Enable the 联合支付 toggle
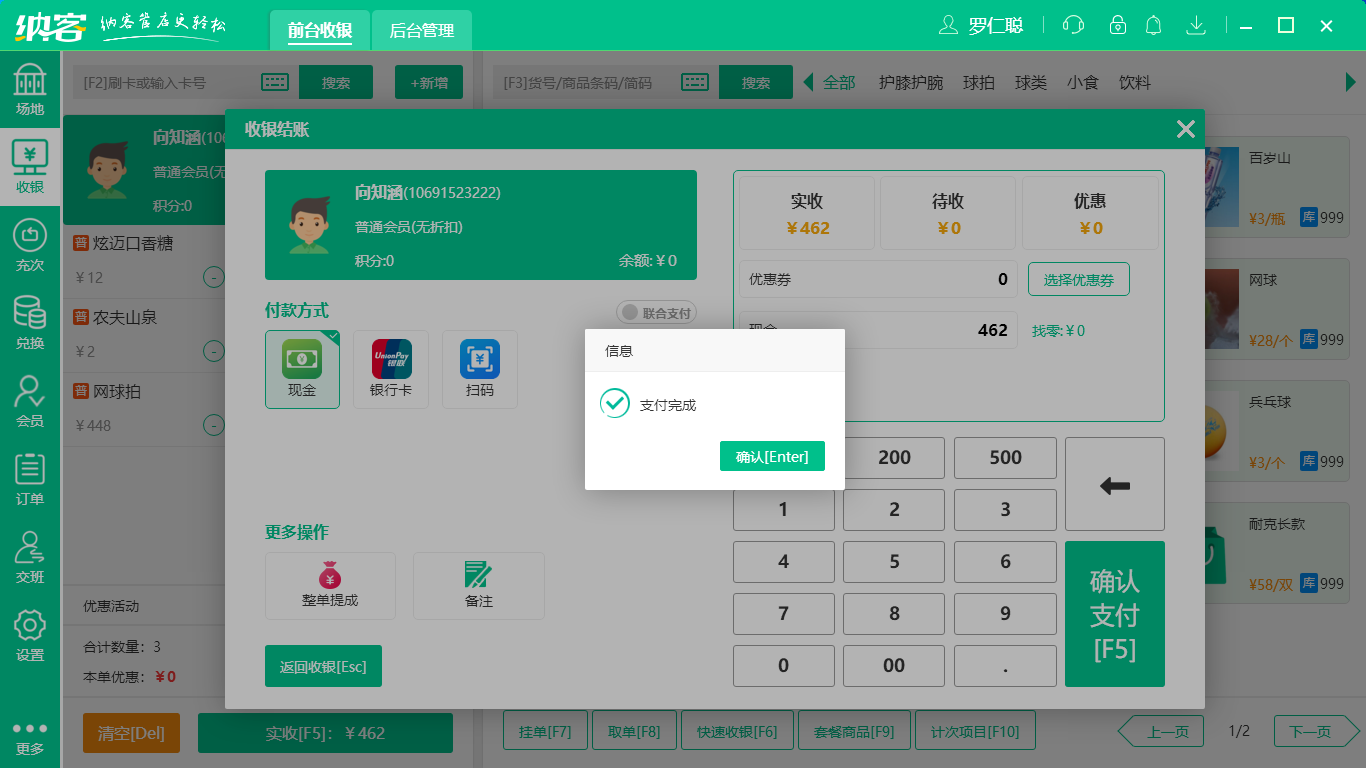This screenshot has height=768, width=1366. click(x=656, y=312)
